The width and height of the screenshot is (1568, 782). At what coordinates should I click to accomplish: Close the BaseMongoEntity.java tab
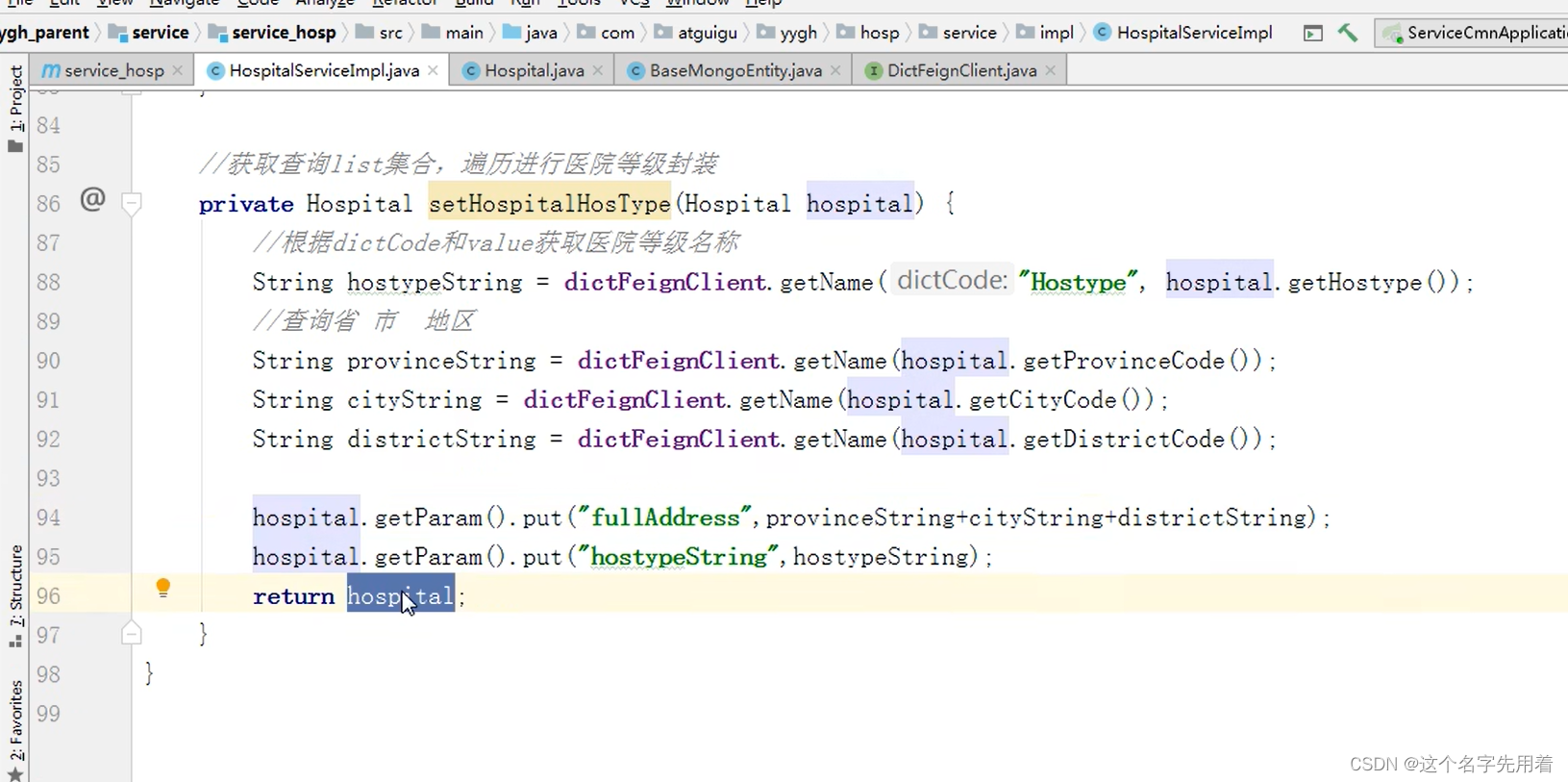pyautogui.click(x=835, y=70)
